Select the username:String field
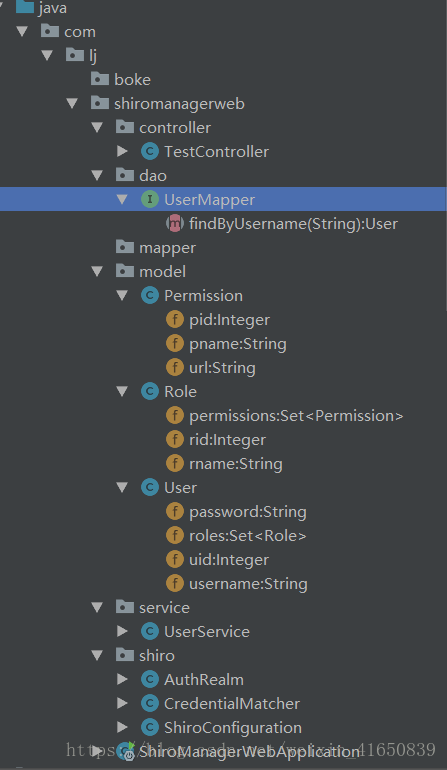 (x=249, y=584)
